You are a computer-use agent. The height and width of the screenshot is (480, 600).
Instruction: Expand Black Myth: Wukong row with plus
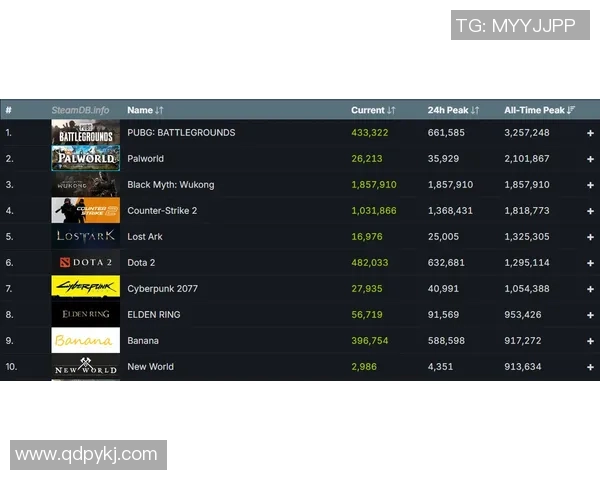(590, 185)
